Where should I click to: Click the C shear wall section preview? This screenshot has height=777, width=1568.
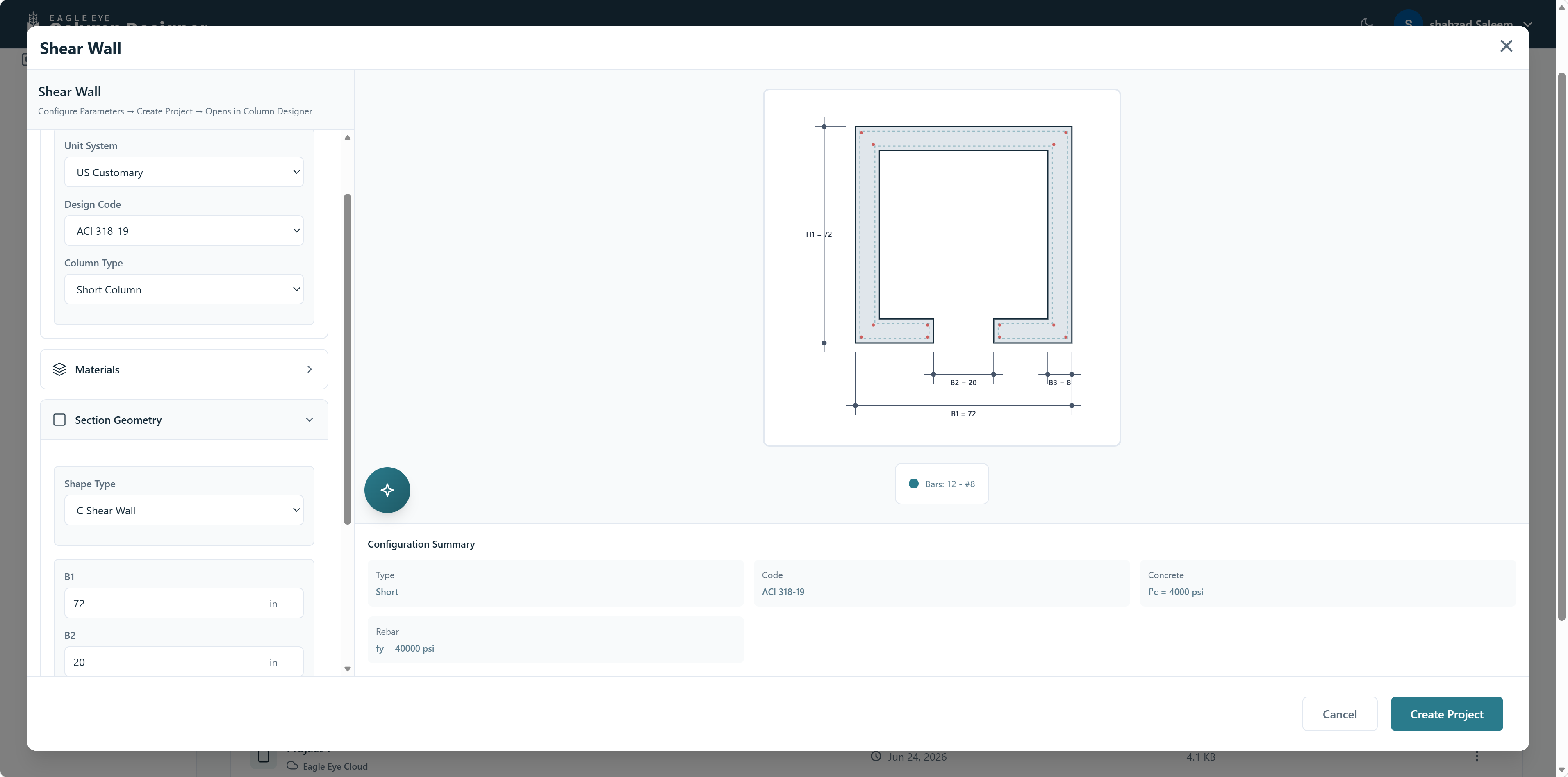942,268
